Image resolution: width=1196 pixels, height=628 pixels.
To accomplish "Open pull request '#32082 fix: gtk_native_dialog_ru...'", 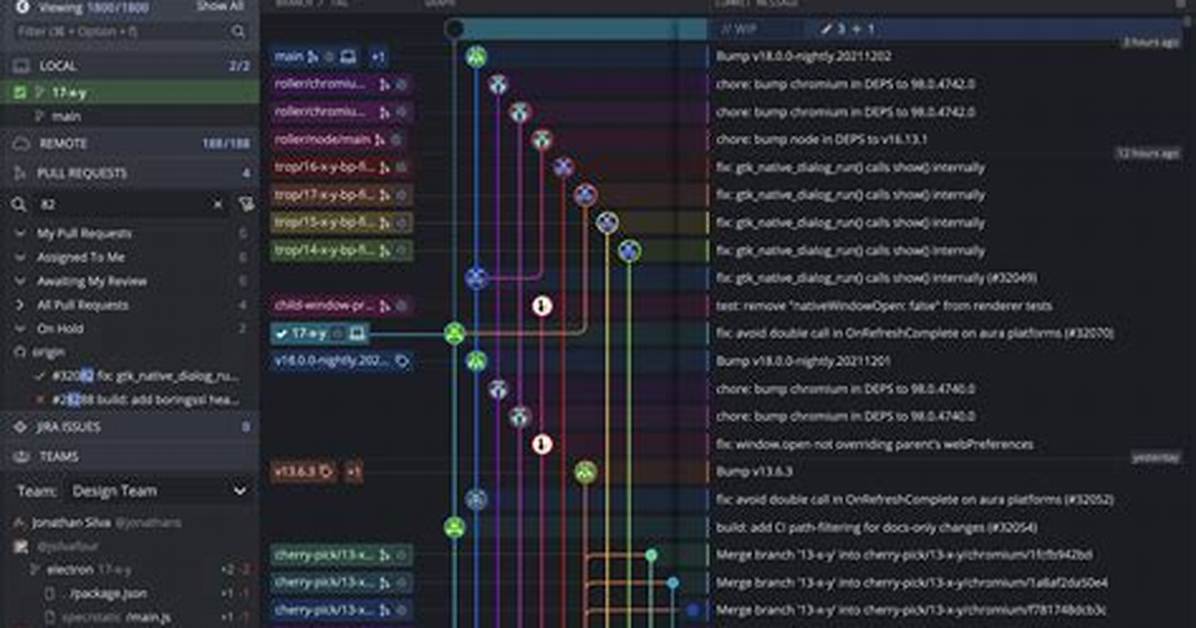I will pos(144,376).
